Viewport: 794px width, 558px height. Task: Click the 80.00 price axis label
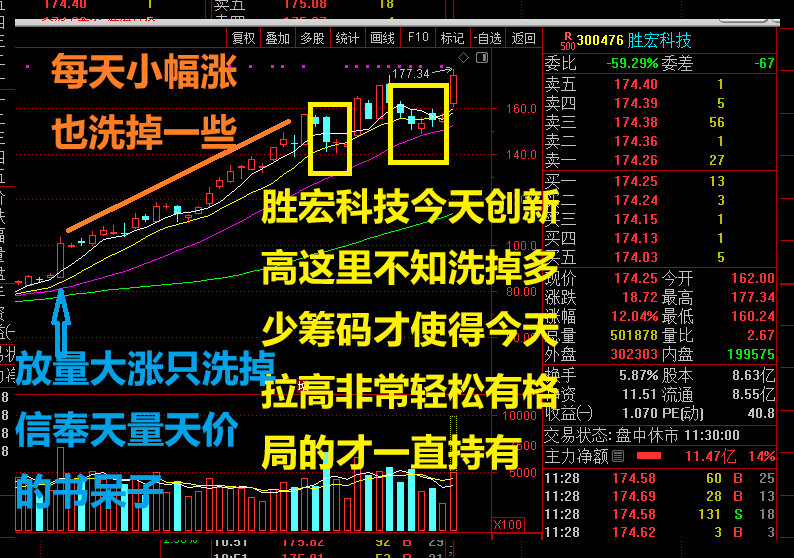pyautogui.click(x=521, y=292)
